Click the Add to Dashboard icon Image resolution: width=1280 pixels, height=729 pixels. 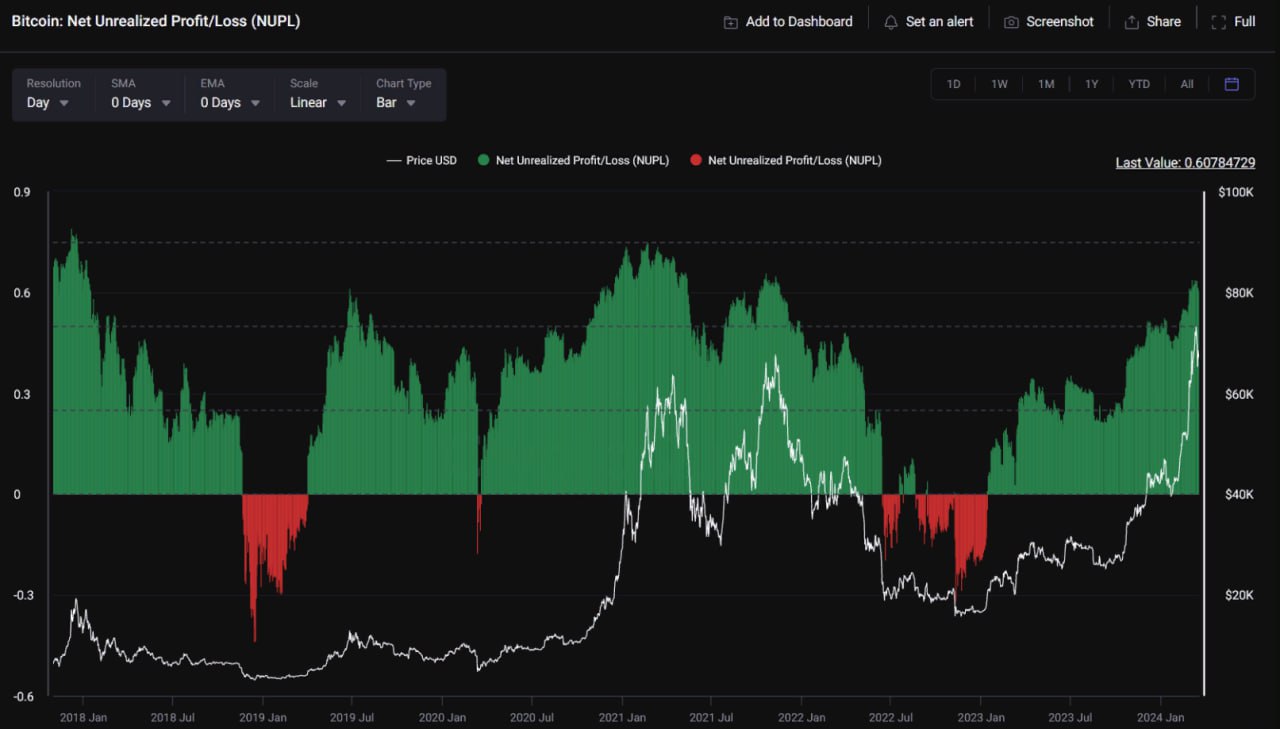[x=731, y=22]
